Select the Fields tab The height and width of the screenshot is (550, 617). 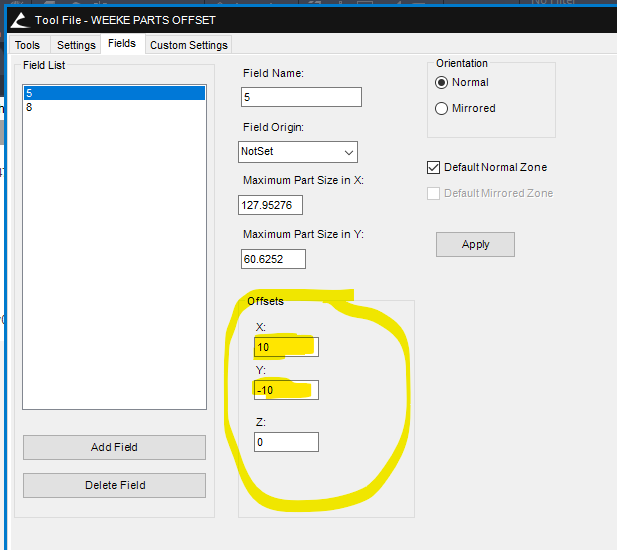122,43
